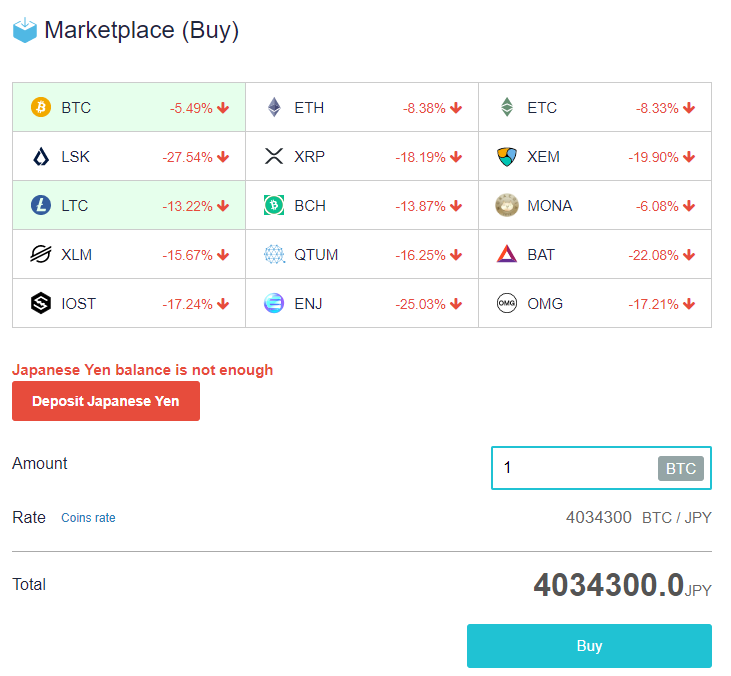Choose the XEM coin label
This screenshot has height=676, width=731.
(544, 157)
